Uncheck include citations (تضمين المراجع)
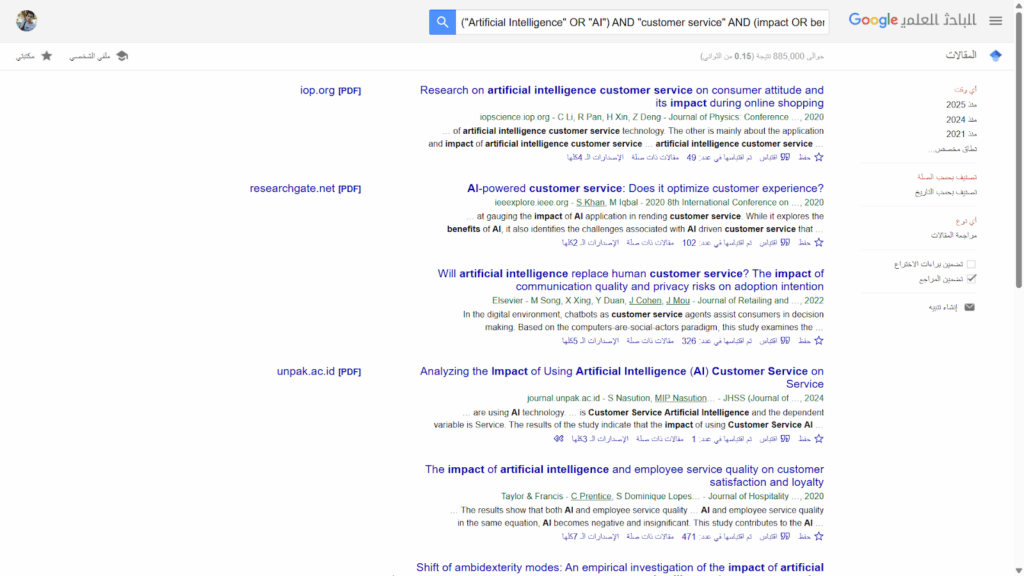This screenshot has height=576, width=1024. pos(971,279)
